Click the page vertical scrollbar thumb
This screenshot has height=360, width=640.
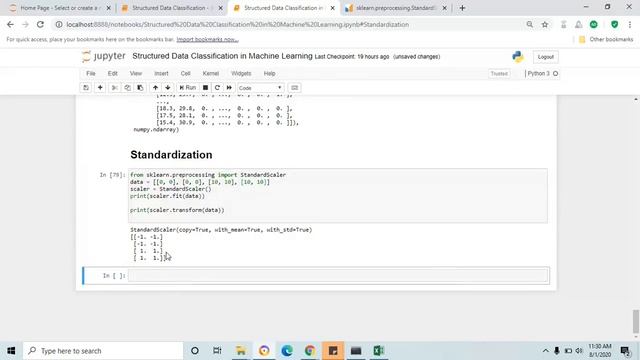(x=636, y=321)
